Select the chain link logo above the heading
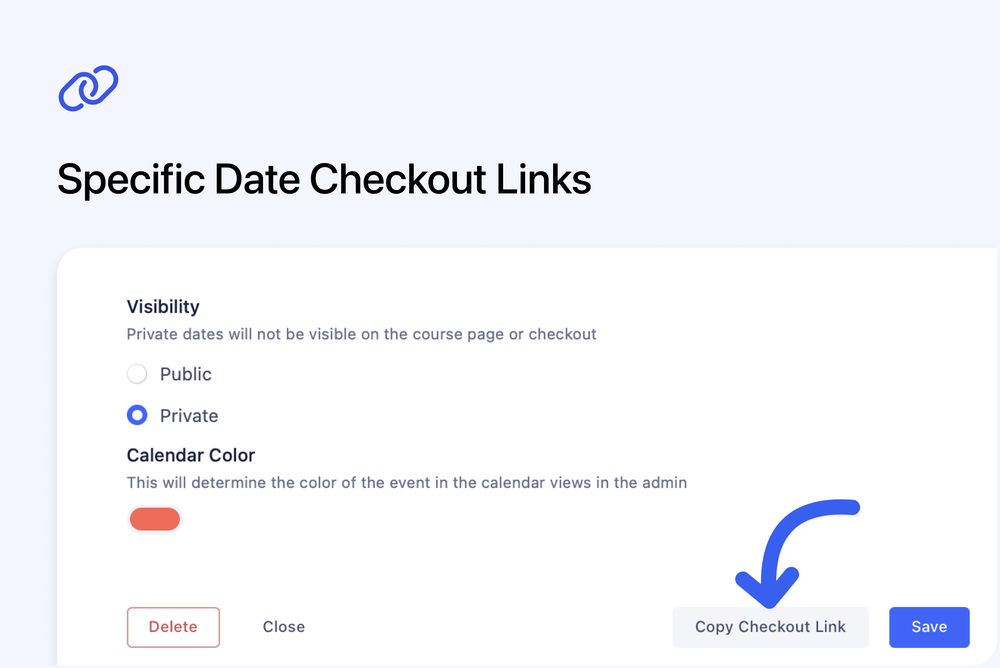Screen dimensions: 1000x668 point(88,88)
